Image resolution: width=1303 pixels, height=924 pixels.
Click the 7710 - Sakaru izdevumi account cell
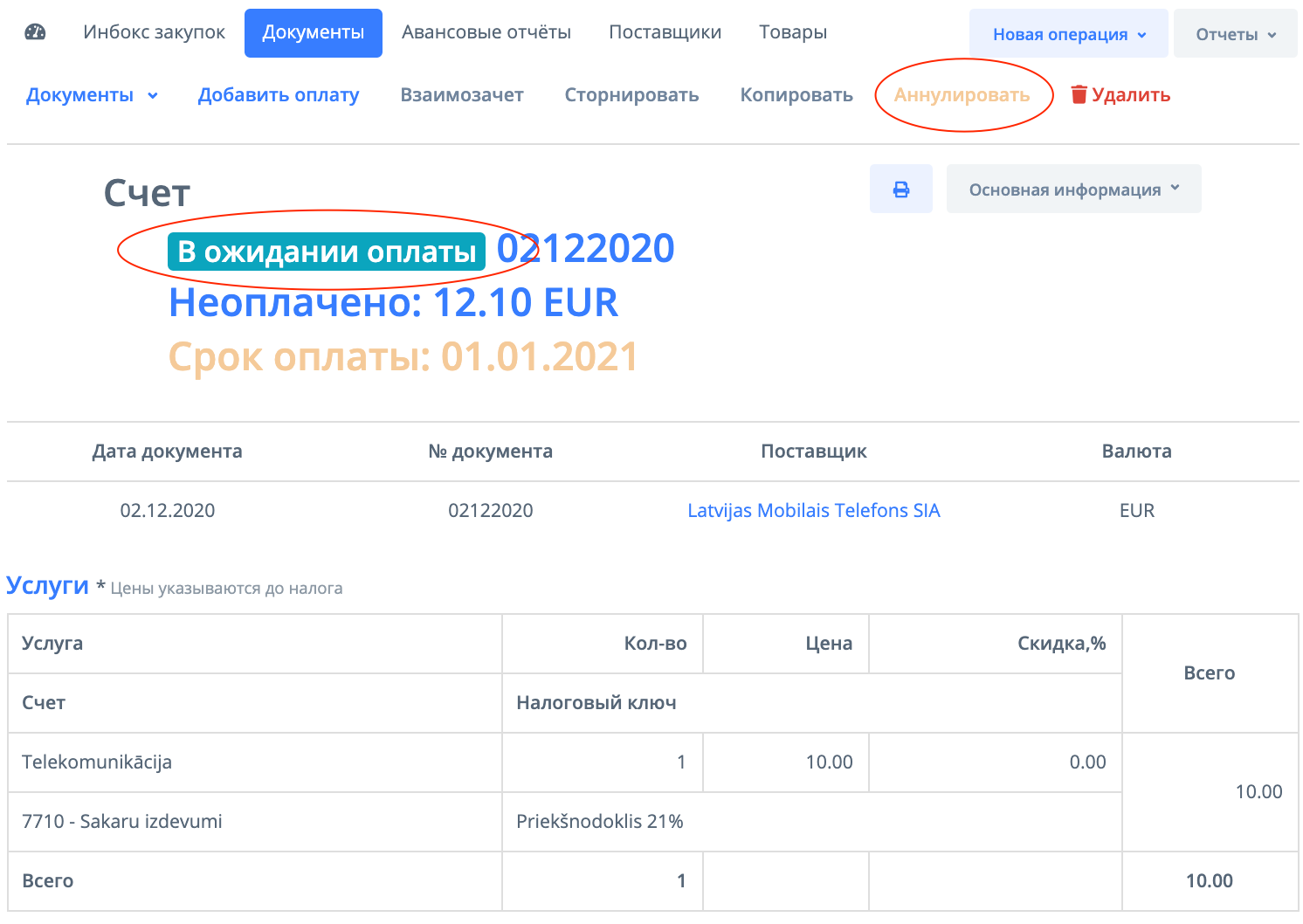point(255,822)
